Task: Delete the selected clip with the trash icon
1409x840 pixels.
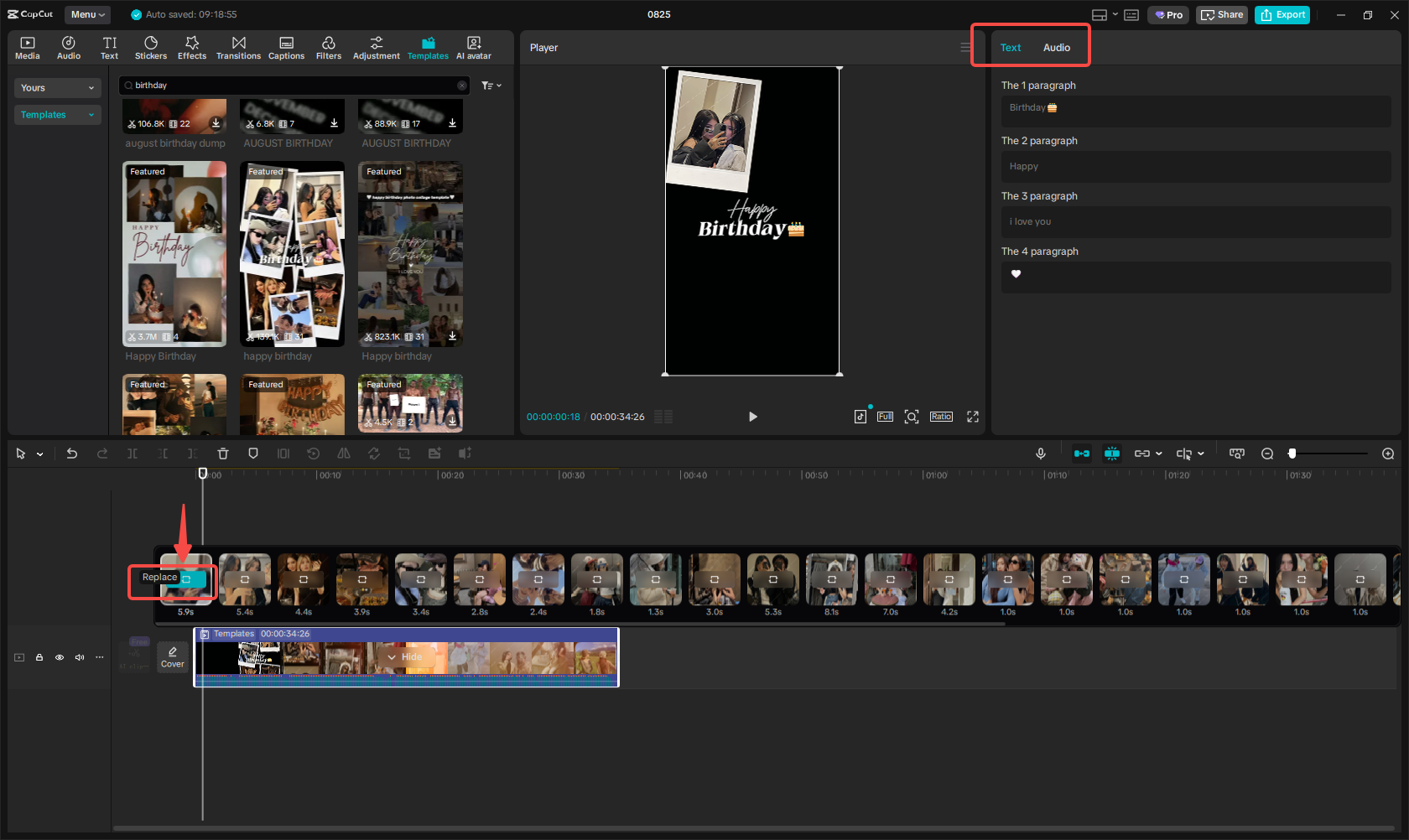Action: (x=223, y=453)
